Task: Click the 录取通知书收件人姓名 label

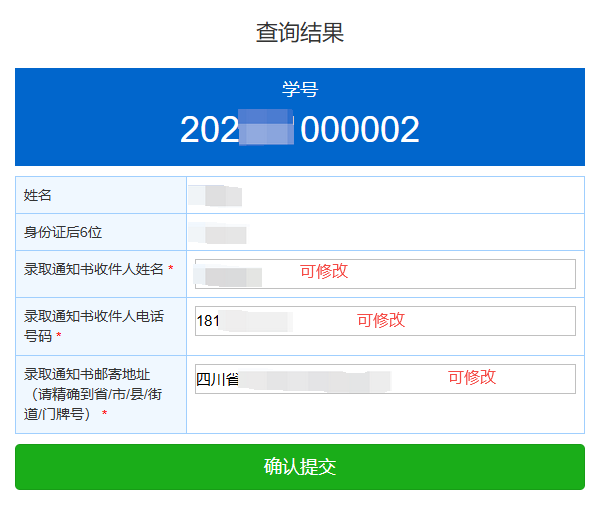Action: coord(94,269)
